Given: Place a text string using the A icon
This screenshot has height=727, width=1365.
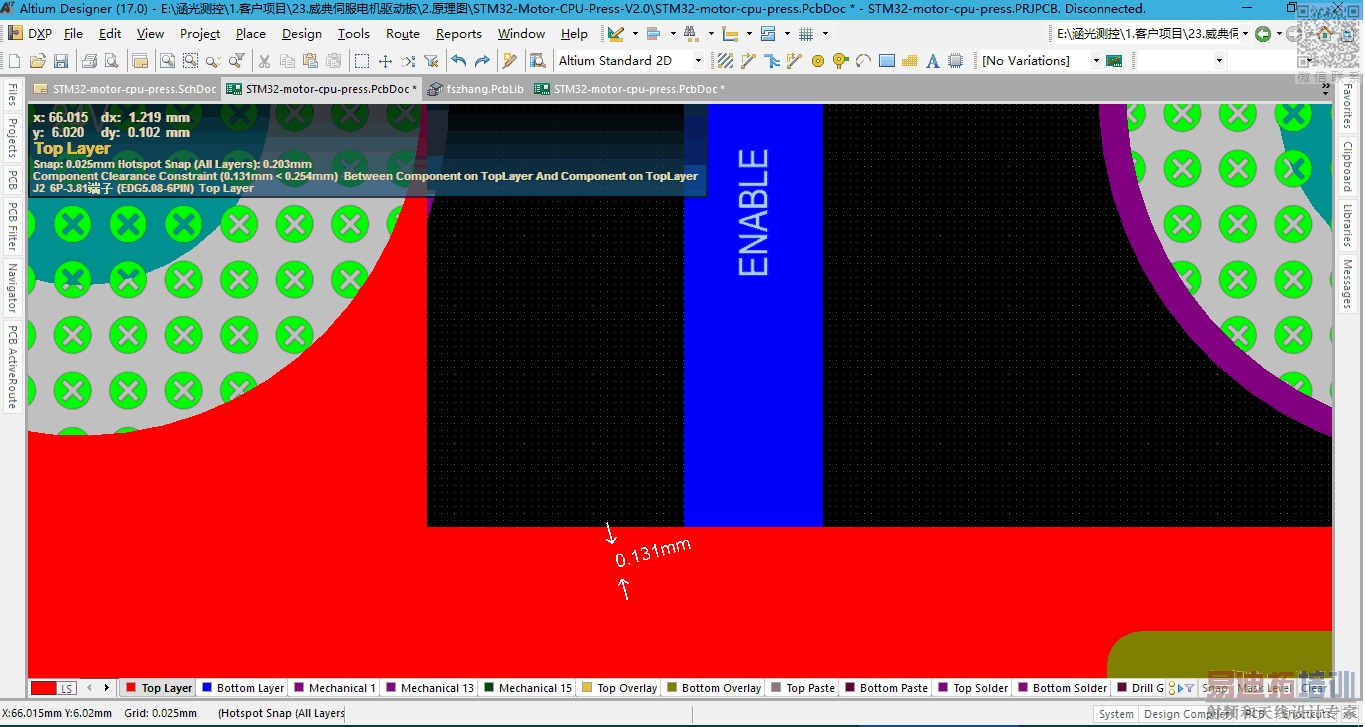Looking at the screenshot, I should 933,61.
